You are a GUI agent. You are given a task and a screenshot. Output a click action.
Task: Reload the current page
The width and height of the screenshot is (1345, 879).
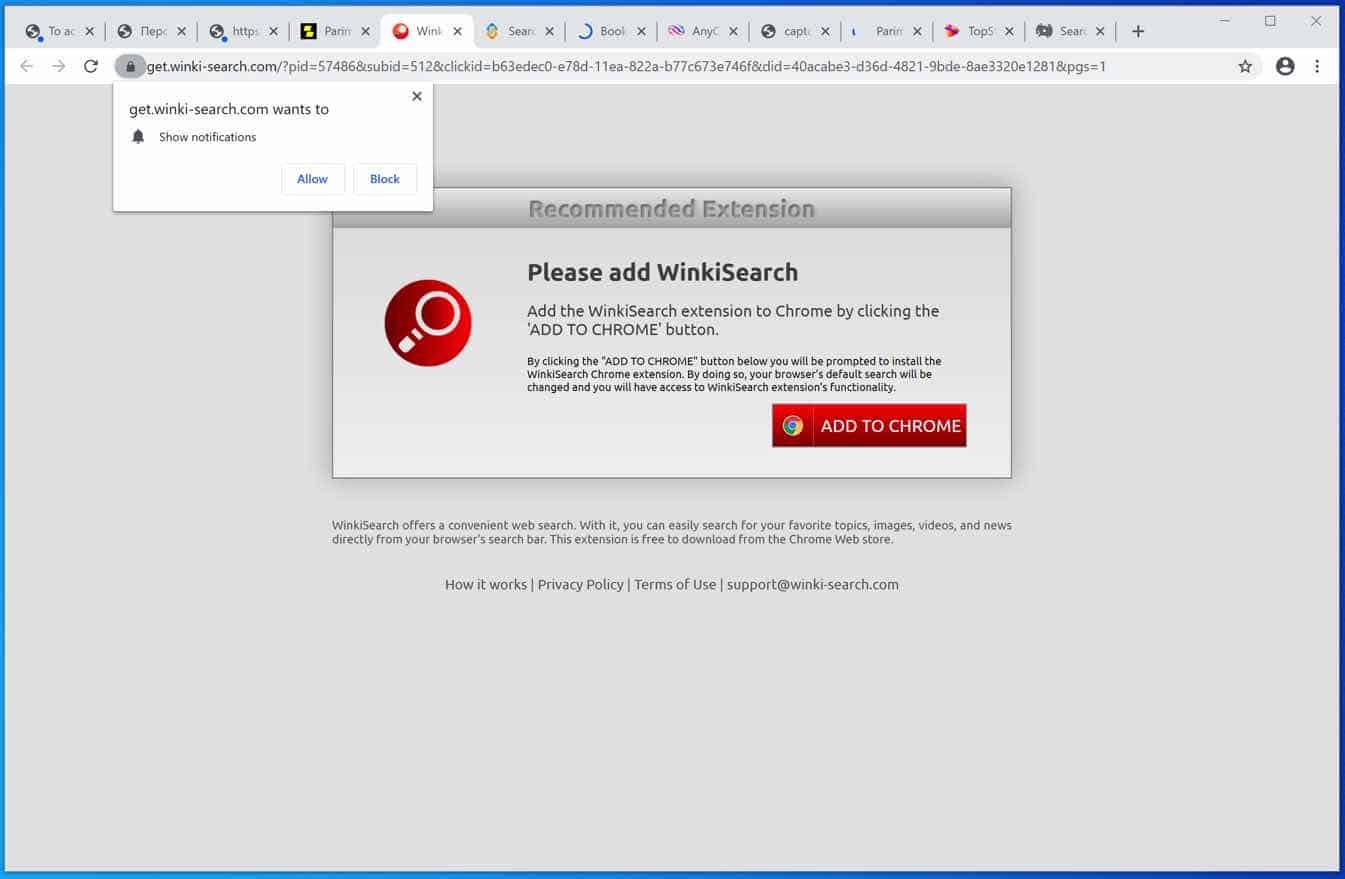91,66
